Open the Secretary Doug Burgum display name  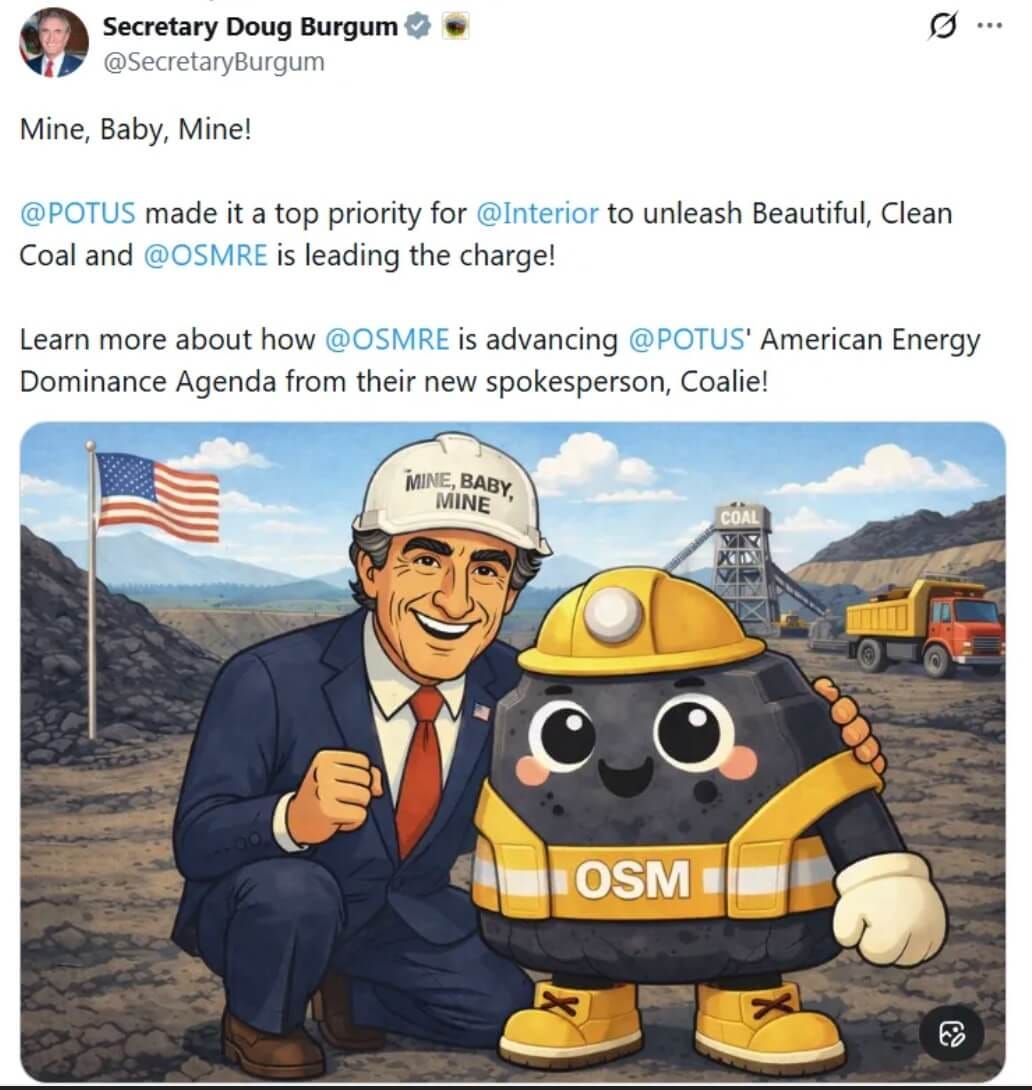click(250, 26)
